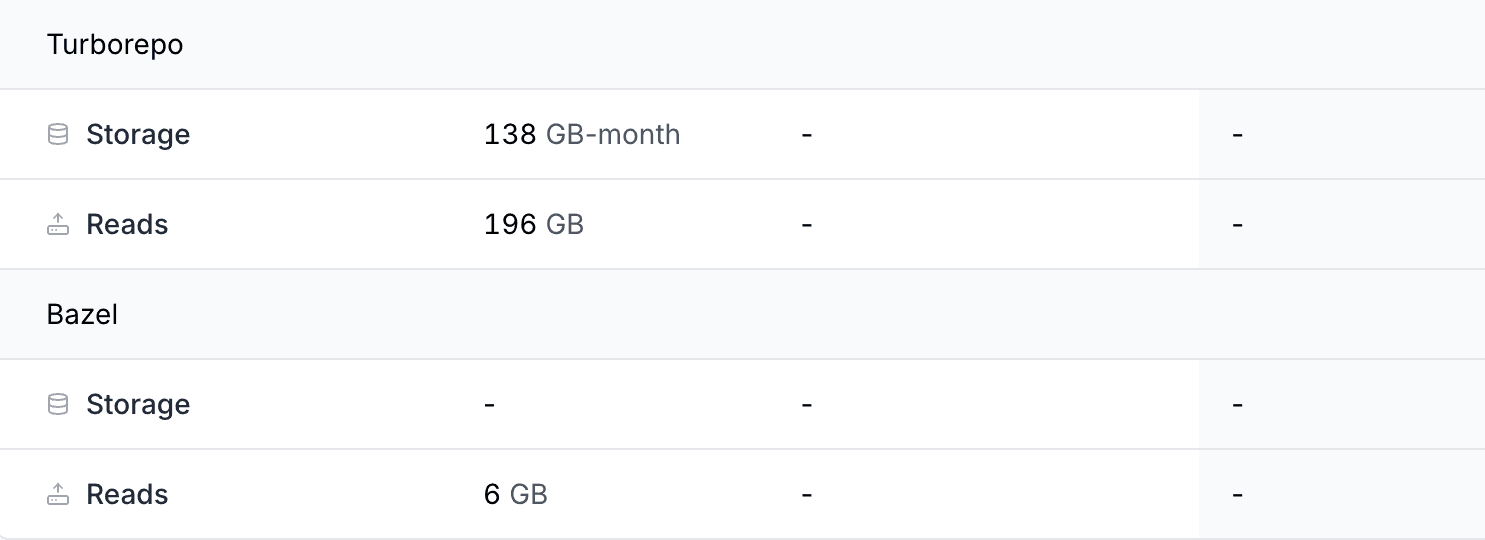Click the Reads label under Turborepo
Image resolution: width=1485 pixels, height=540 pixels.
127,224
